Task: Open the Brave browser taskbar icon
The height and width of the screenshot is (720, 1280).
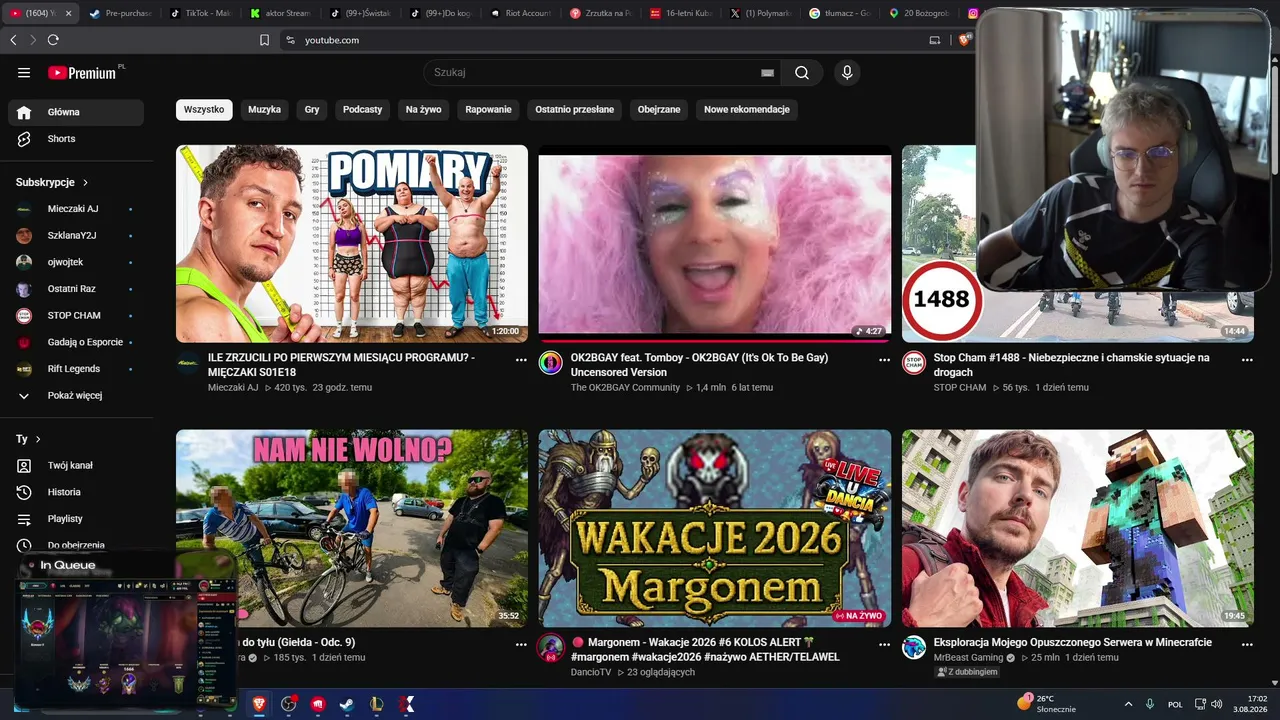Action: pos(259,704)
